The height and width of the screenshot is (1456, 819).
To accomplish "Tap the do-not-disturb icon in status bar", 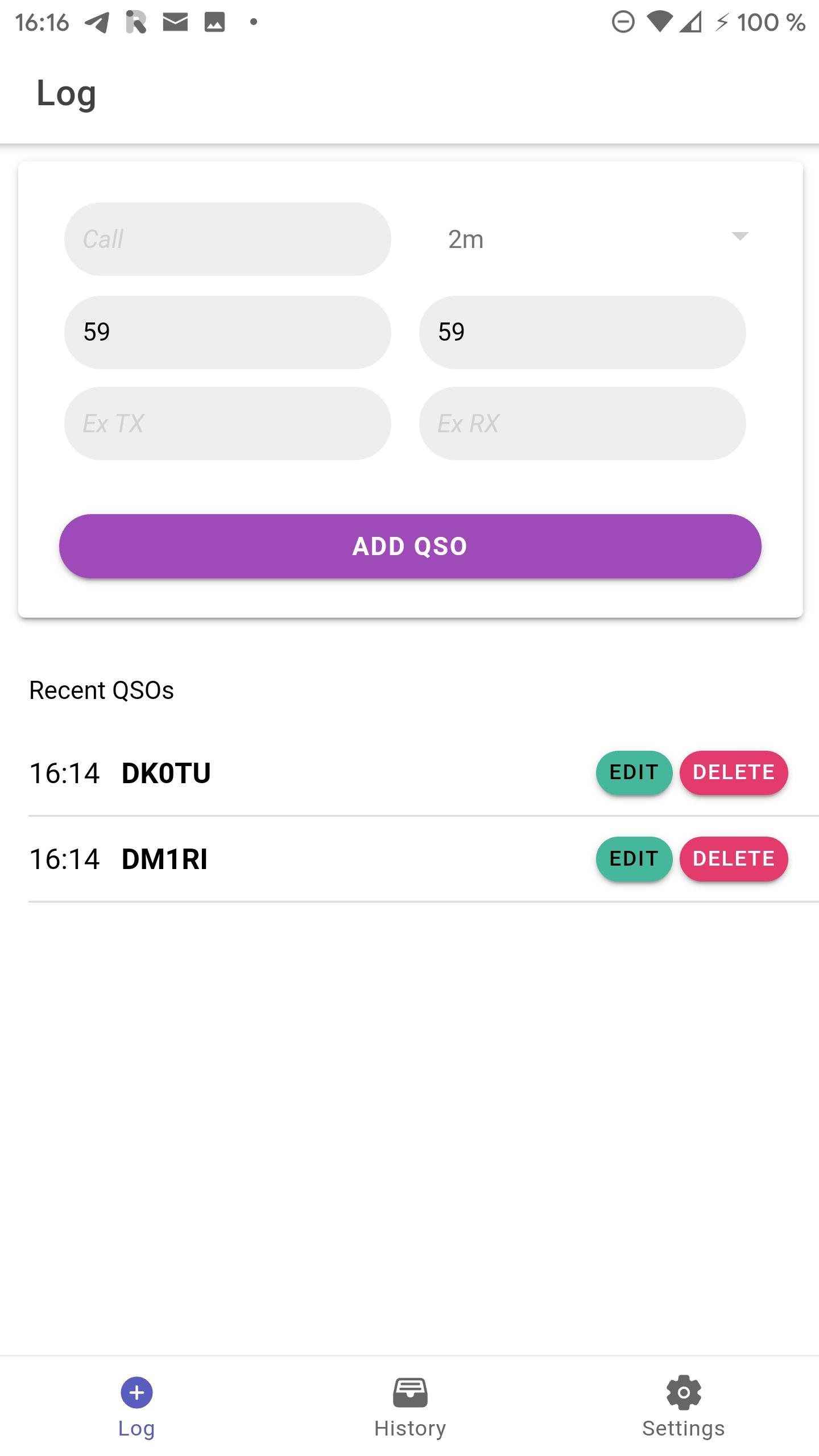I will 623,23.
